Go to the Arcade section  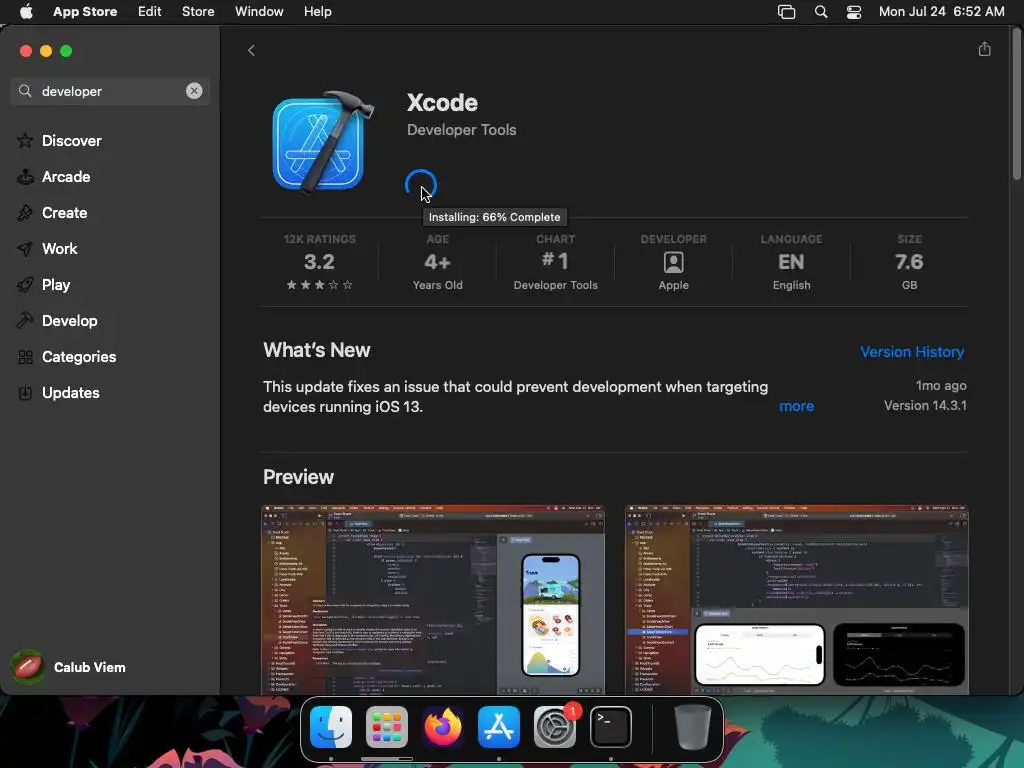pyautogui.click(x=66, y=176)
